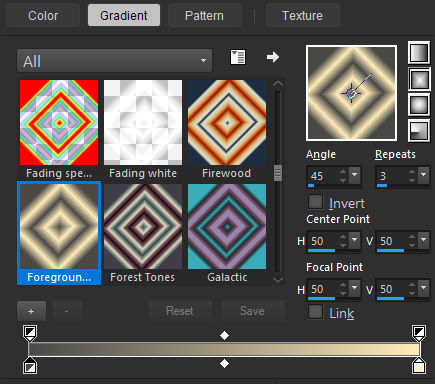This screenshot has height=384, width=435.
Task: Open the Angle value dropdown arrow
Action: point(354,175)
